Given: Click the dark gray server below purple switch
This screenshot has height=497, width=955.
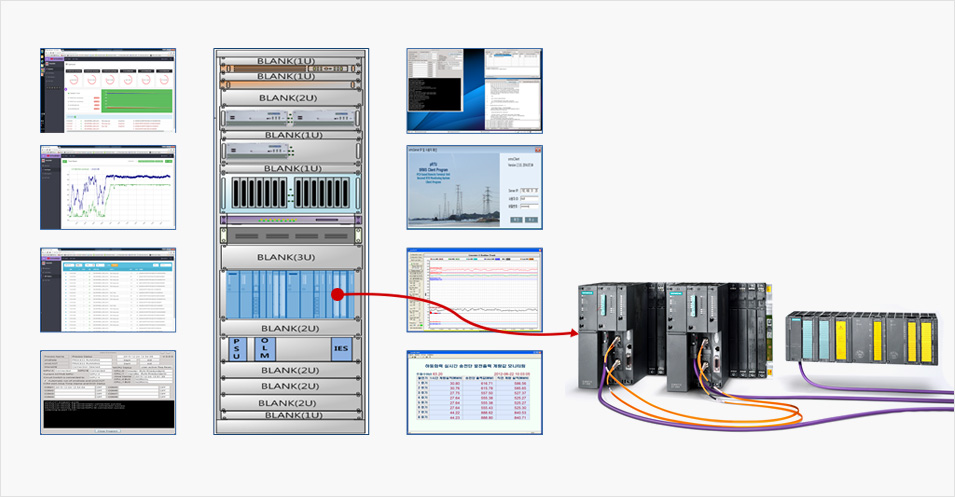Looking at the screenshot, I should point(290,237).
